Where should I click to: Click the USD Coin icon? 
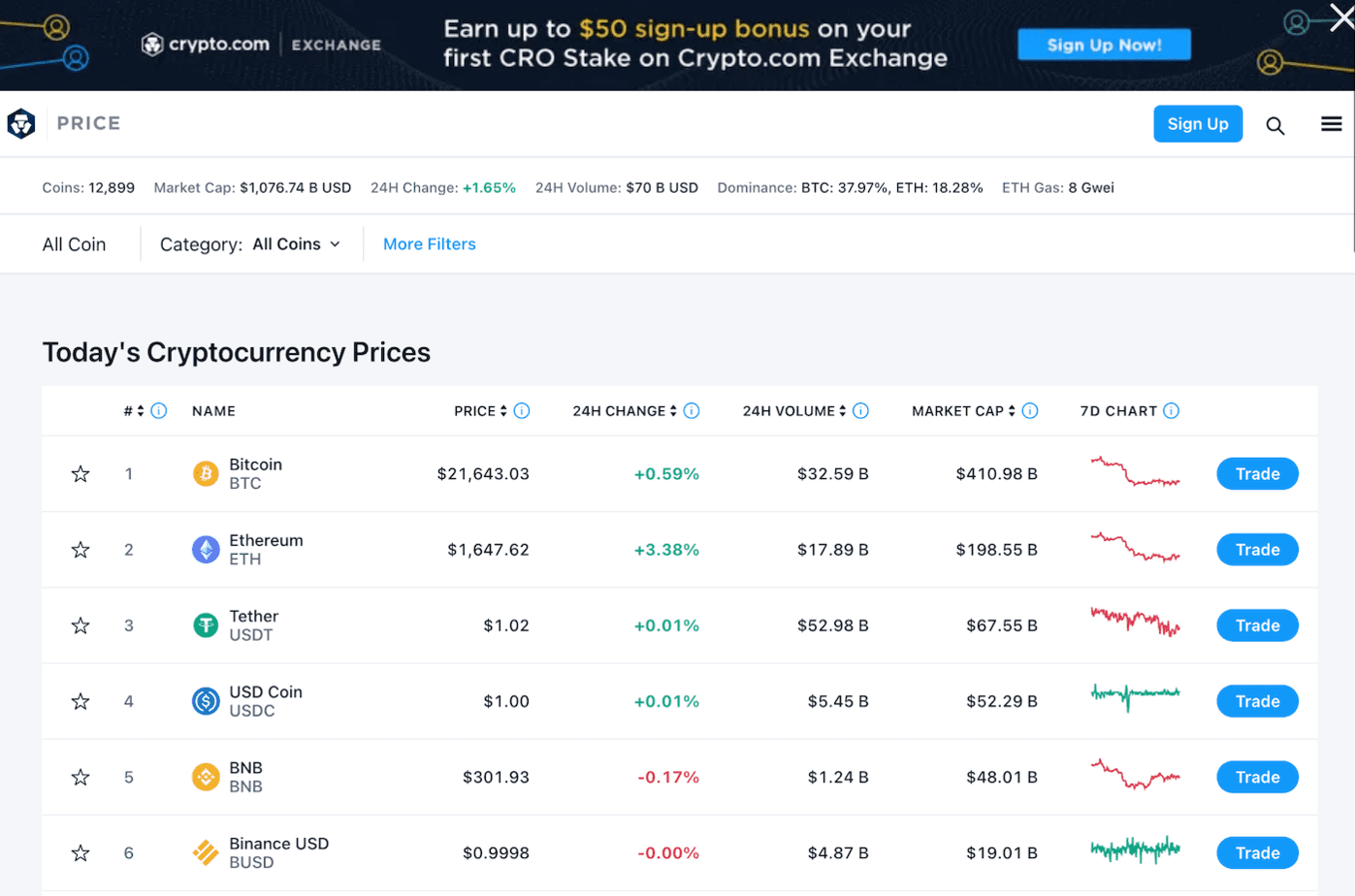206,700
